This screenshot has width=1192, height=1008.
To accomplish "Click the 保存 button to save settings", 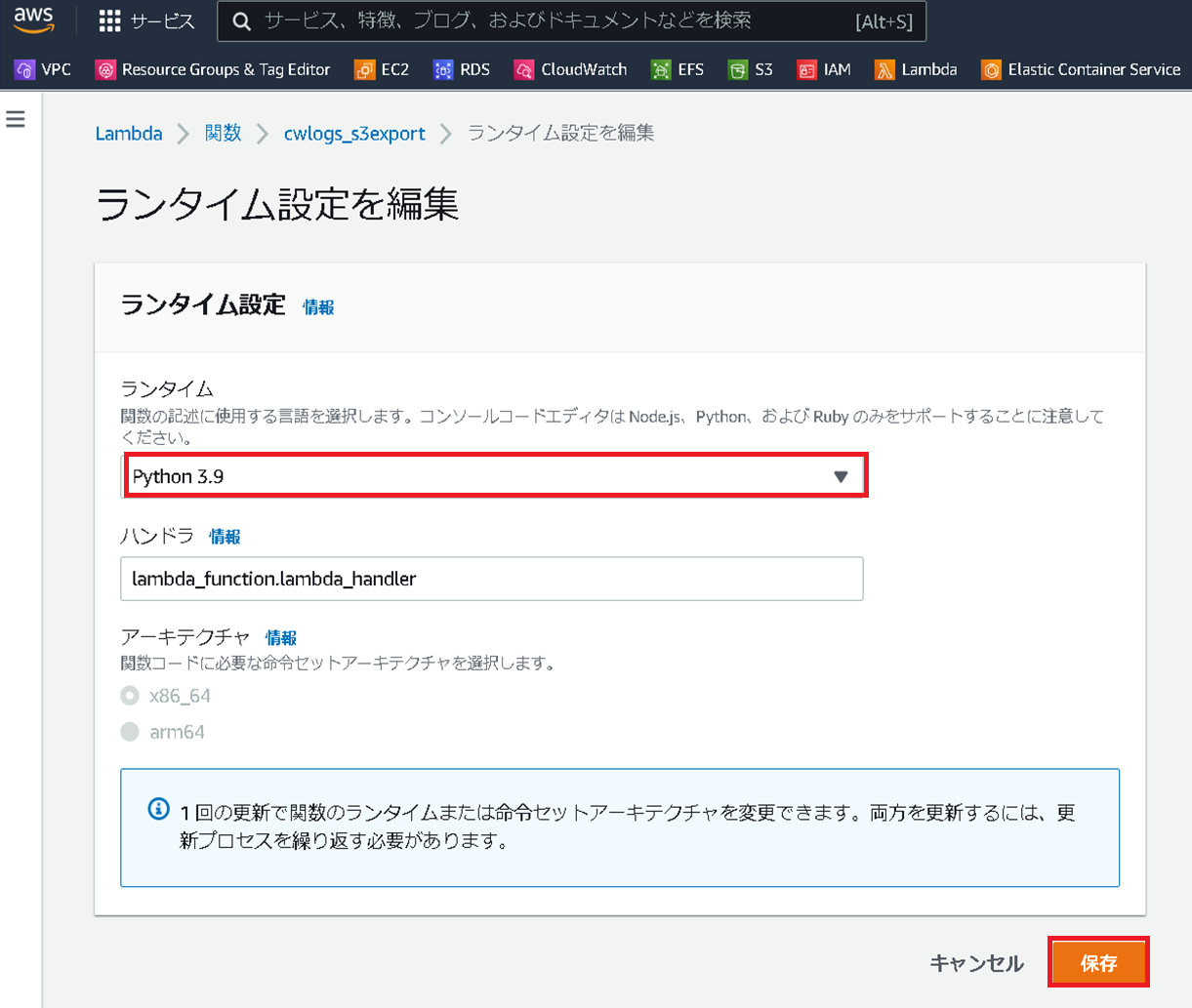I will [x=1099, y=962].
